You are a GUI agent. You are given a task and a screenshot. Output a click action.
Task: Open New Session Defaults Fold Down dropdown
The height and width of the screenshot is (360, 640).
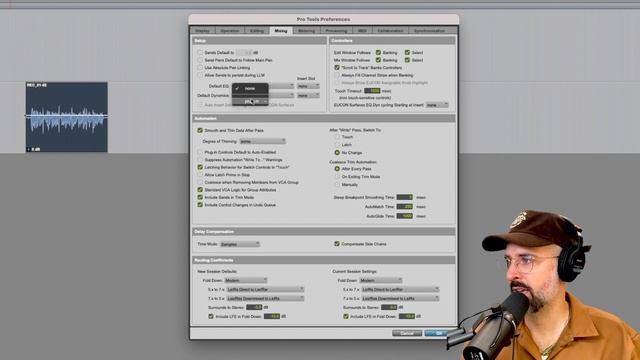(245, 280)
